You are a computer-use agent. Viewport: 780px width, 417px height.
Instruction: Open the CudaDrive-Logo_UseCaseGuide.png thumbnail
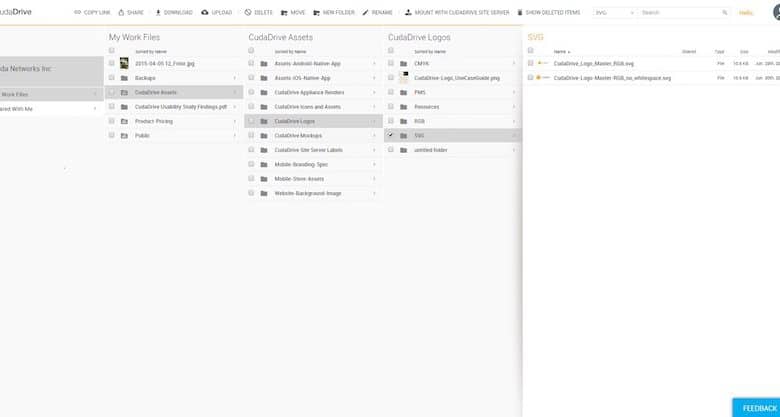tap(404, 78)
